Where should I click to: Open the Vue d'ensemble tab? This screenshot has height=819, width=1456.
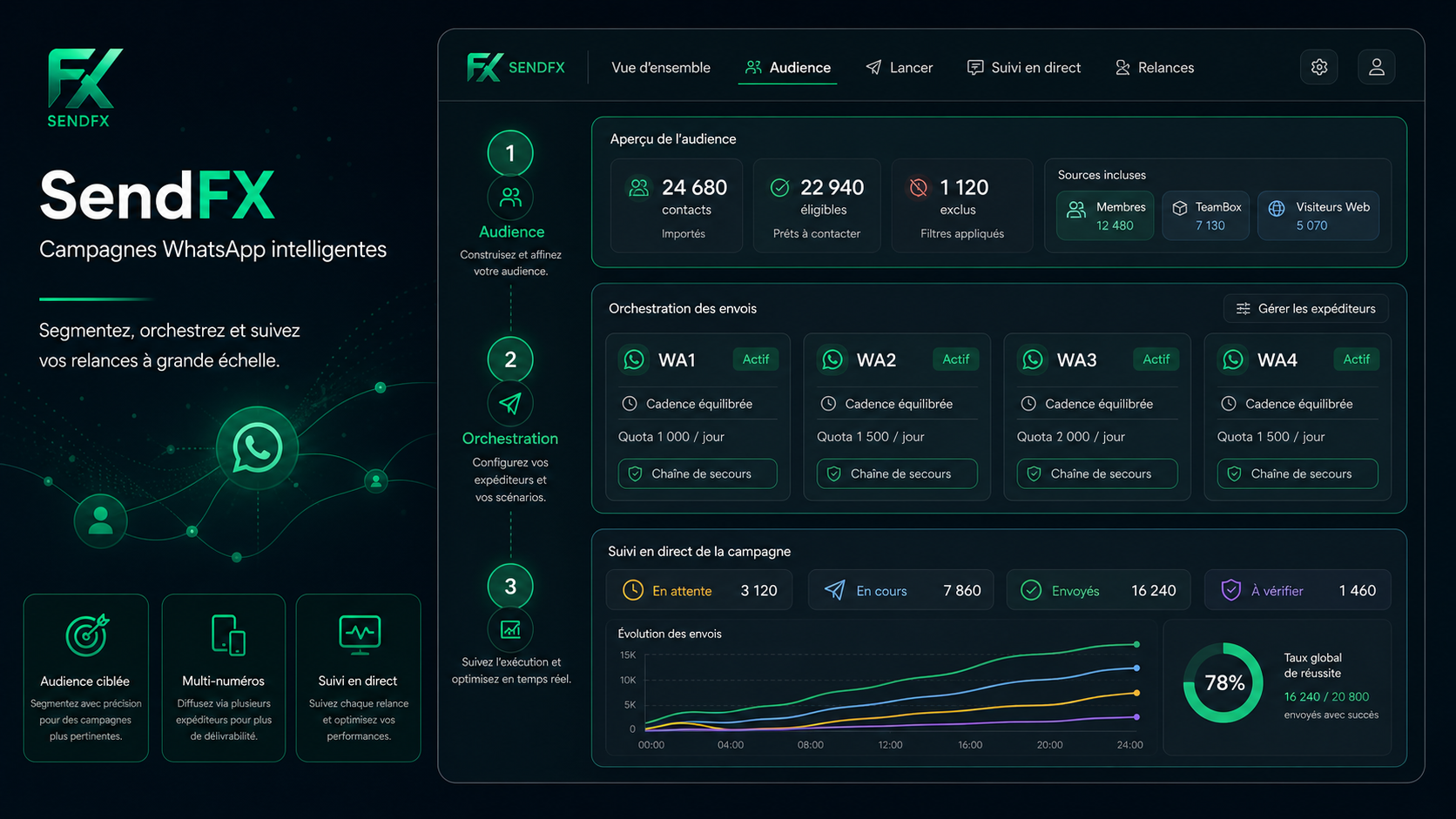(x=661, y=68)
